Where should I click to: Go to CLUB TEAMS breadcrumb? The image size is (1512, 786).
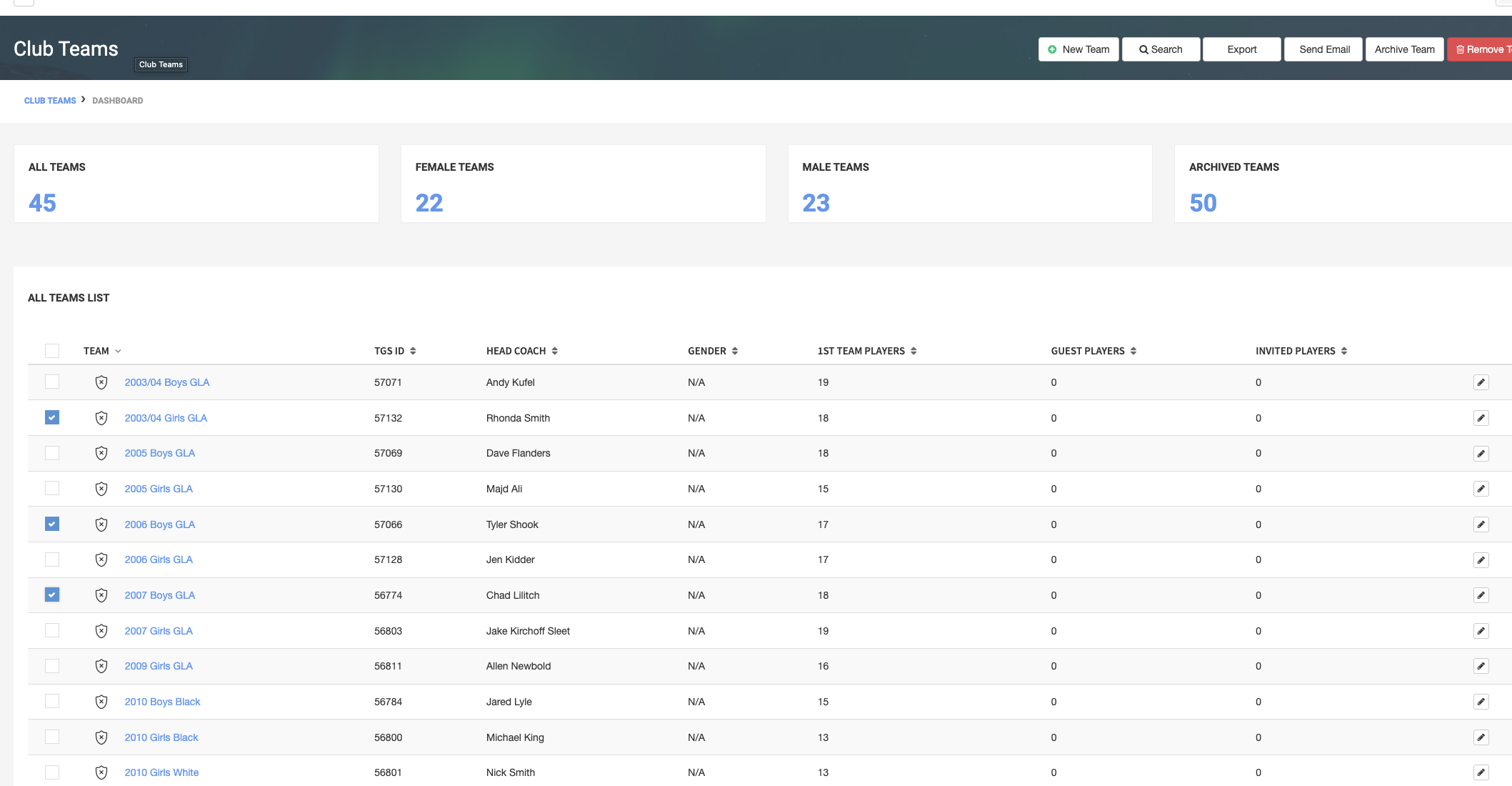click(x=50, y=101)
